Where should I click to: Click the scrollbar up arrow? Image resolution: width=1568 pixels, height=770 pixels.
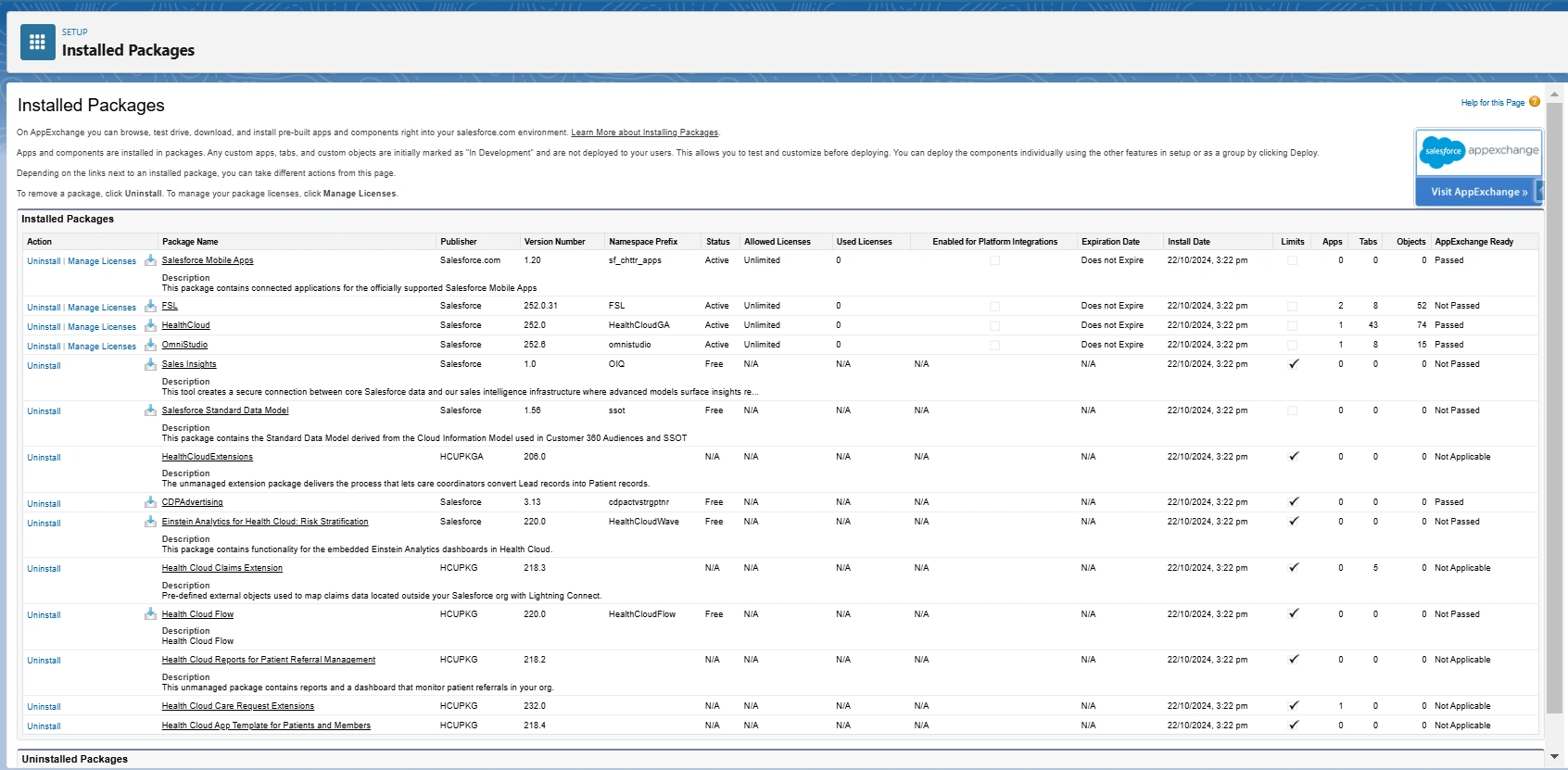coord(1554,95)
